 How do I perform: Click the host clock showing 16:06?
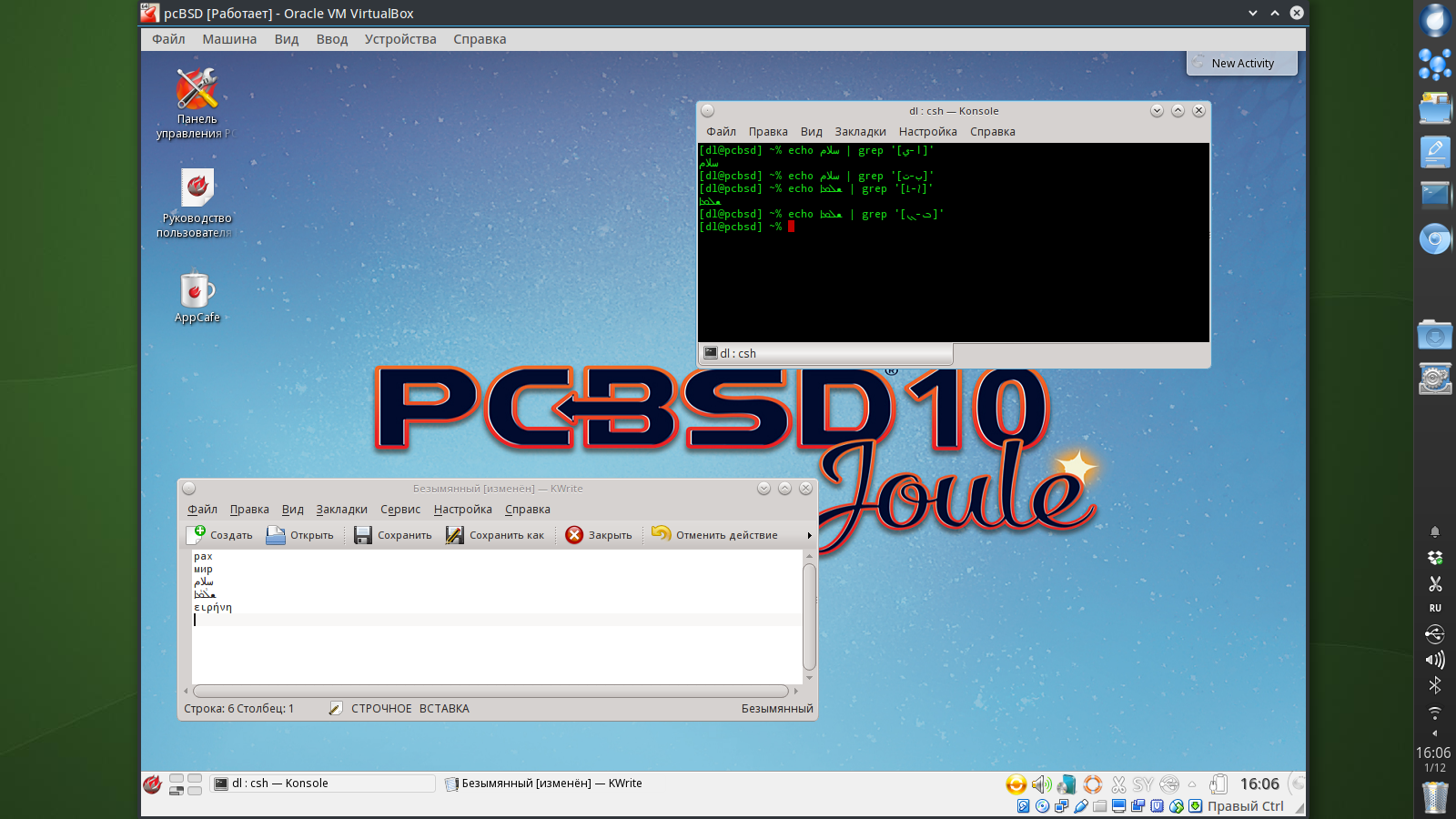coord(1433,753)
